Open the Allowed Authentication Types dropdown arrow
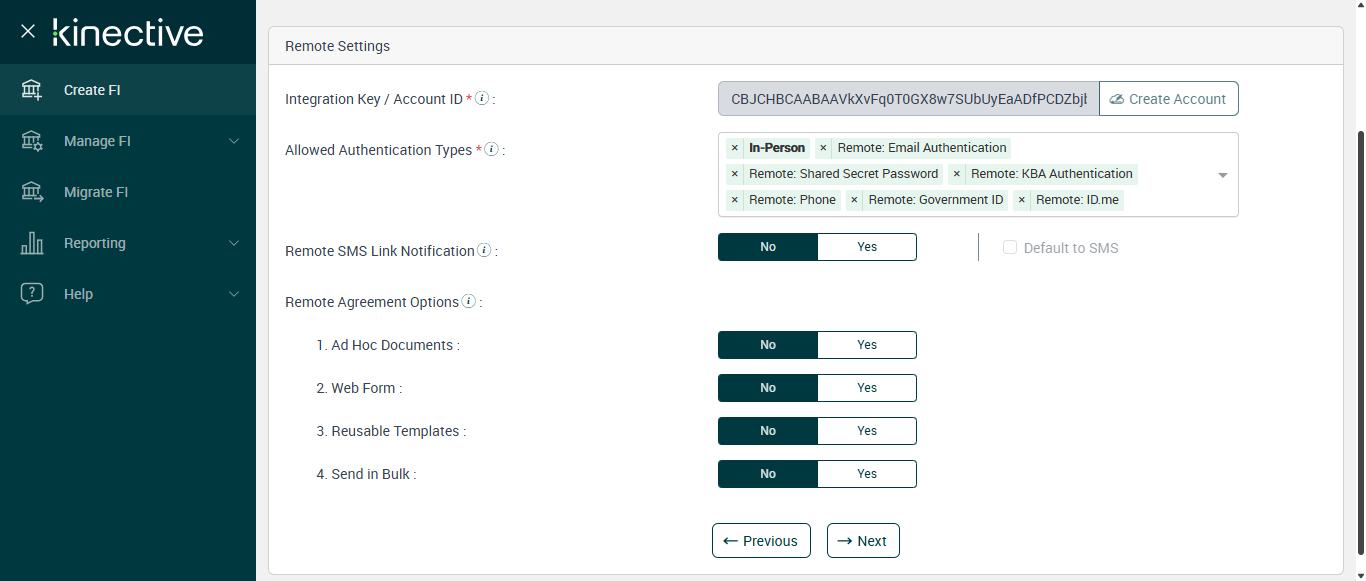Image resolution: width=1366 pixels, height=581 pixels. point(1222,175)
